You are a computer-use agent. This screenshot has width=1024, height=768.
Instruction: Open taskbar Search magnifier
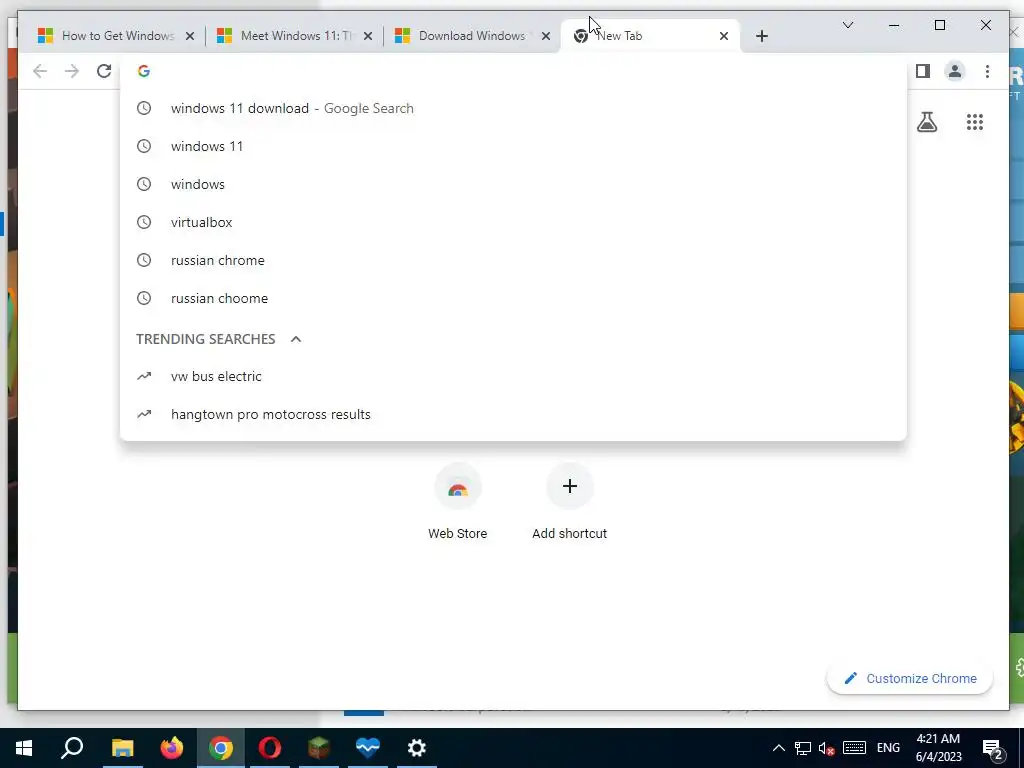(x=72, y=748)
